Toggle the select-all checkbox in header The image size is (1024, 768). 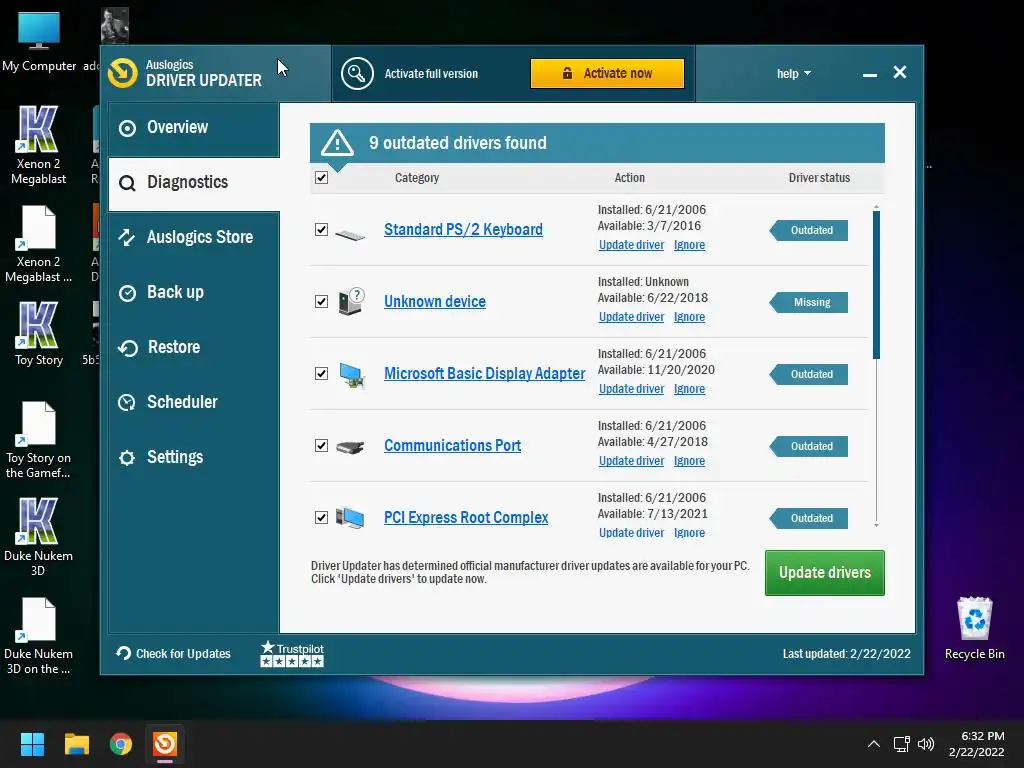321,178
